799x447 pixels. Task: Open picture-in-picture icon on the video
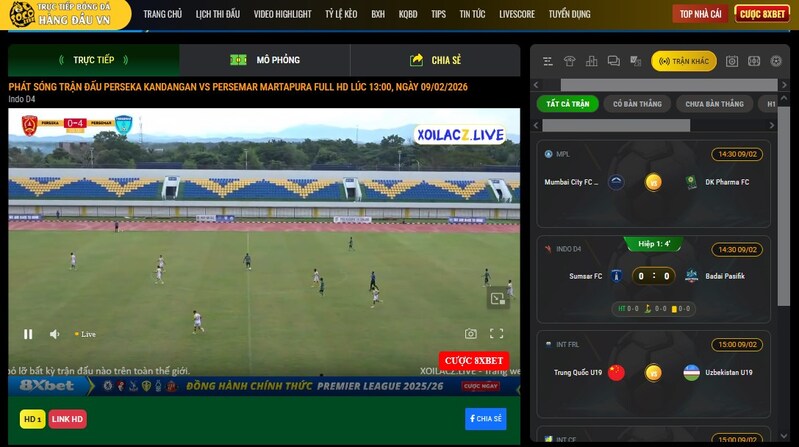497,297
